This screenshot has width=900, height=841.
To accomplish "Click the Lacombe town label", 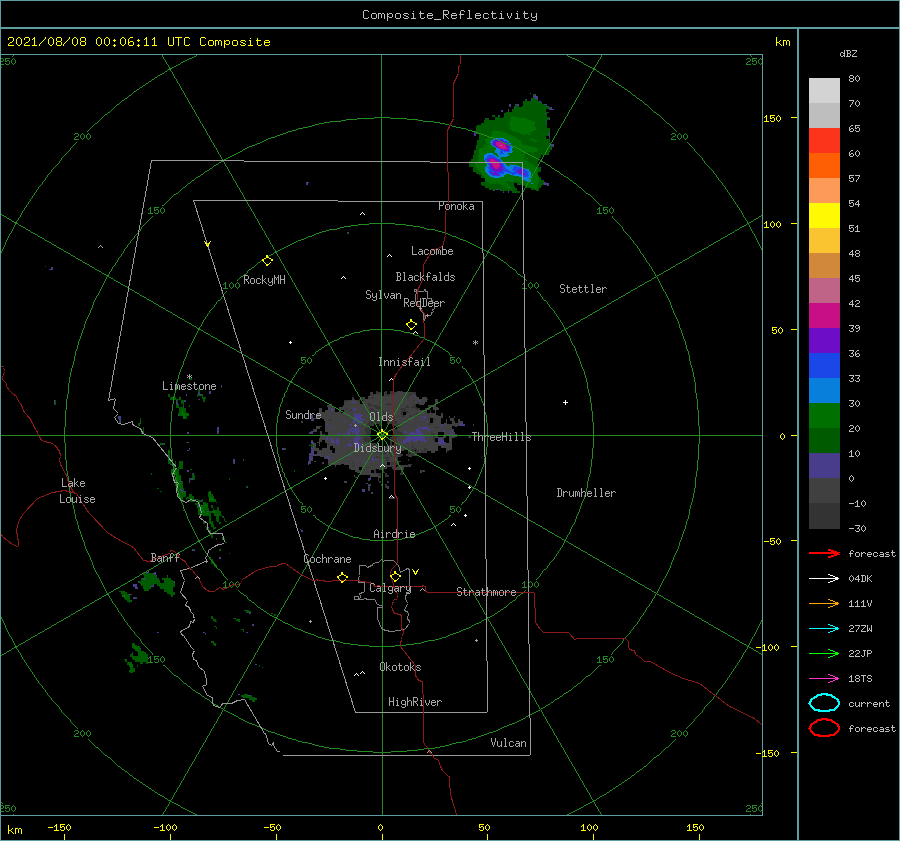I will click(432, 251).
